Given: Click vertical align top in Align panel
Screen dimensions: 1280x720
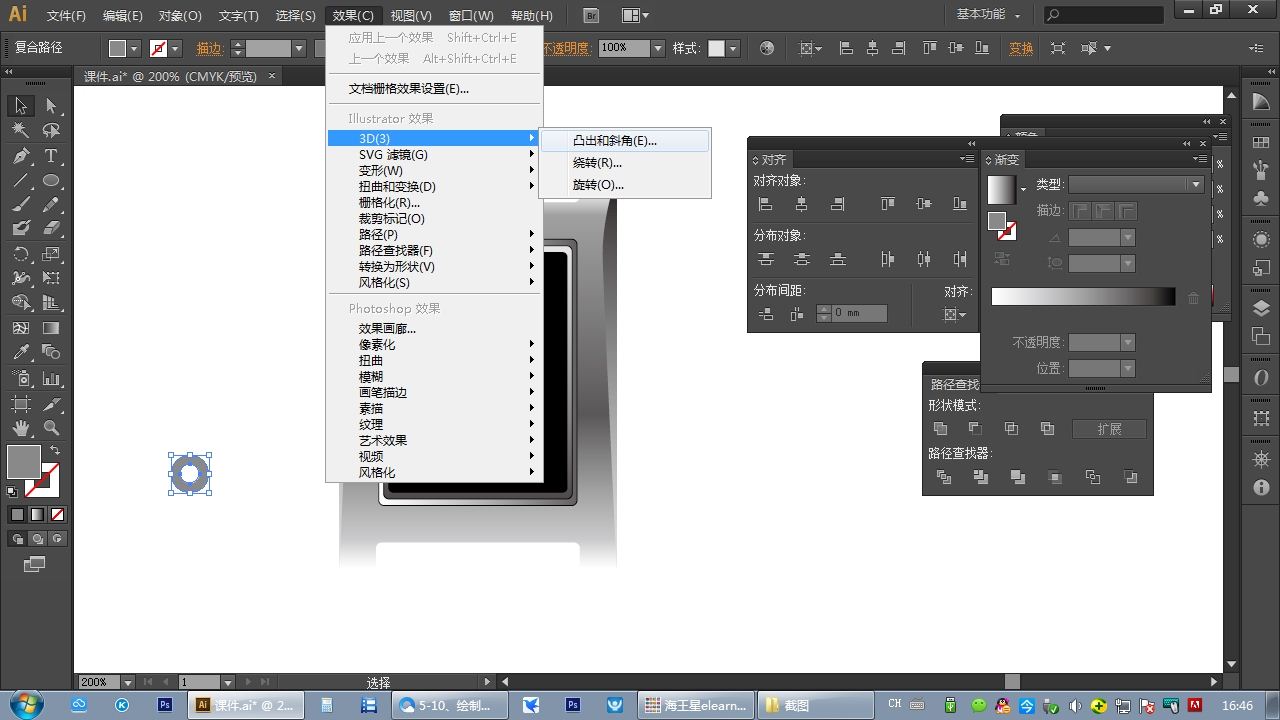Looking at the screenshot, I should (888, 204).
